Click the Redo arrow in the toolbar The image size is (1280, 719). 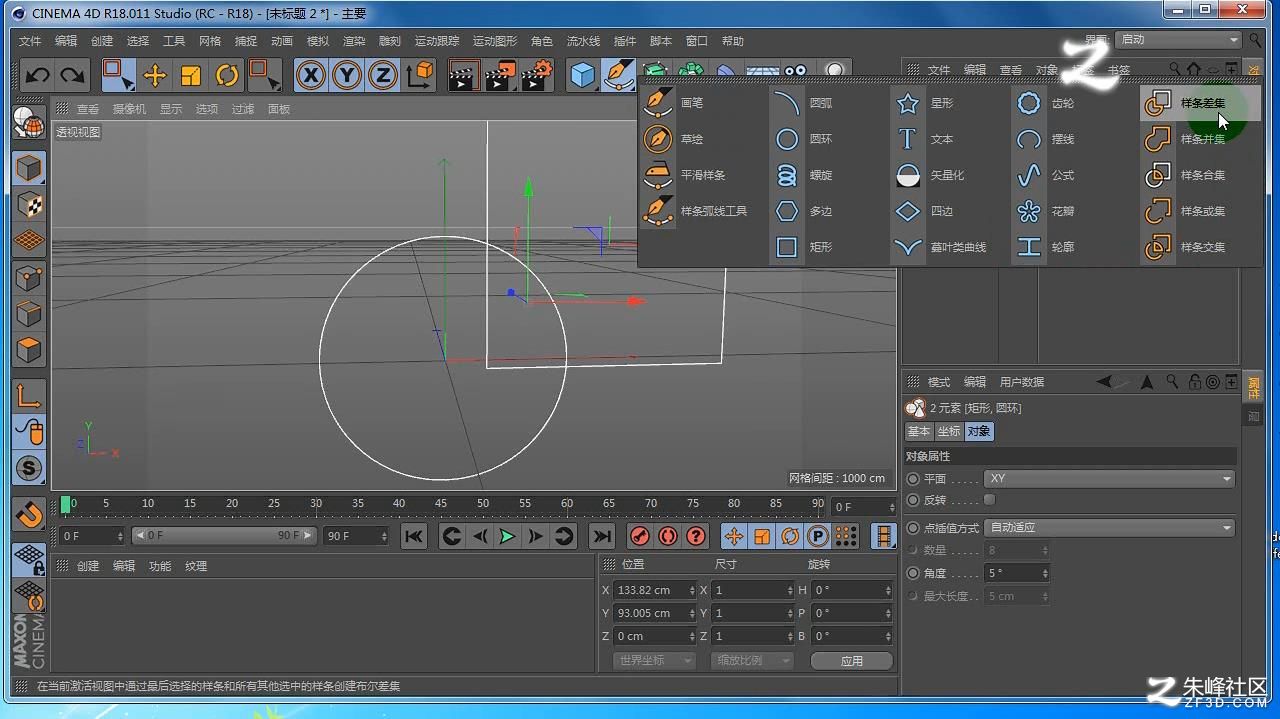tap(72, 75)
